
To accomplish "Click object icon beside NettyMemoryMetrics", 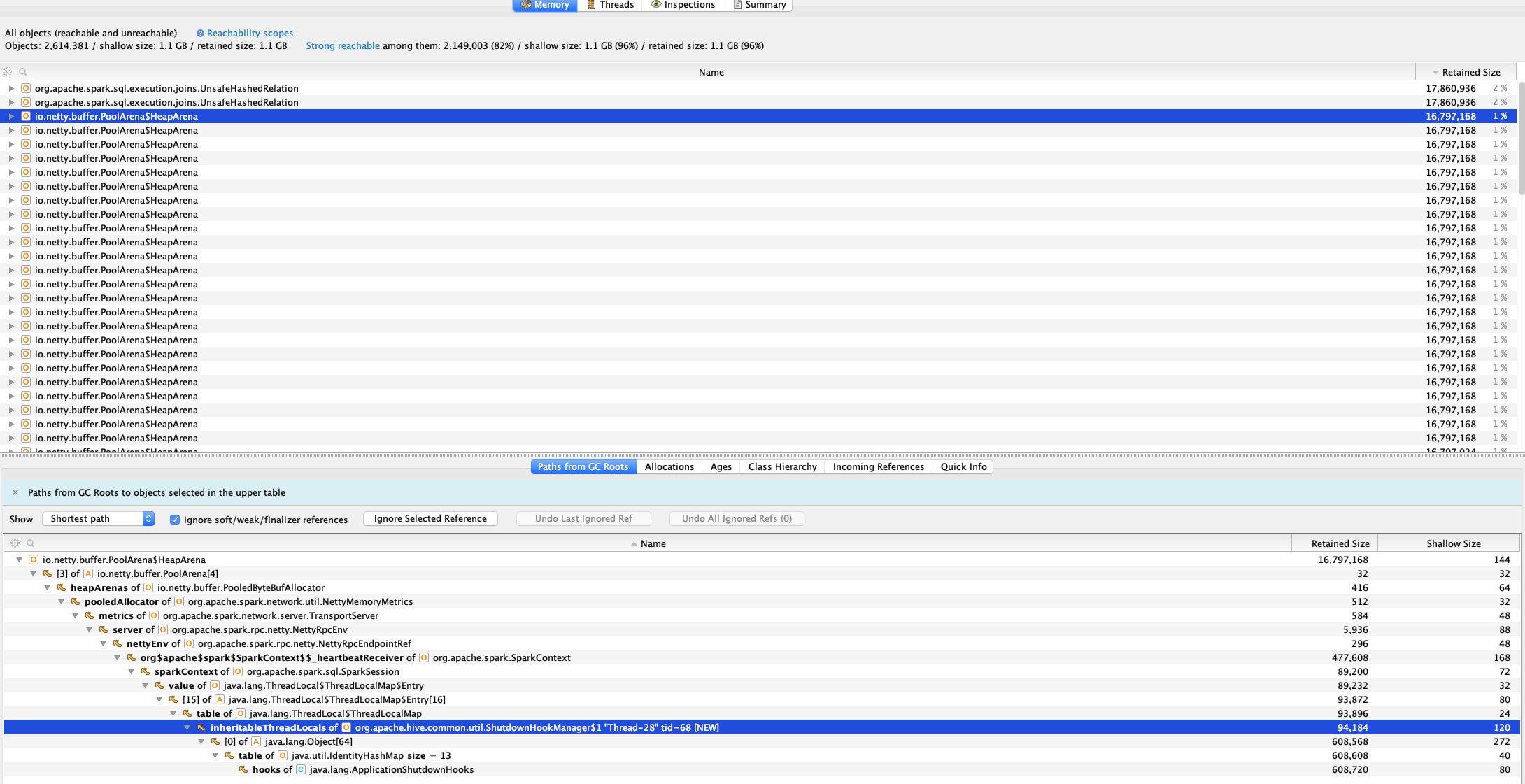I will (x=179, y=601).
